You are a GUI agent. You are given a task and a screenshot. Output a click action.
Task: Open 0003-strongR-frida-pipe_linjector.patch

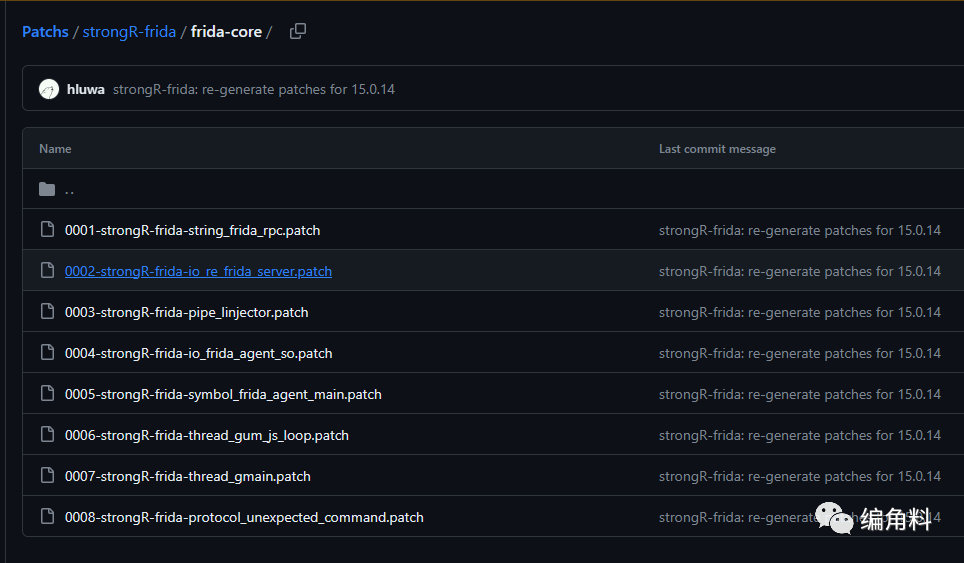[x=186, y=312]
